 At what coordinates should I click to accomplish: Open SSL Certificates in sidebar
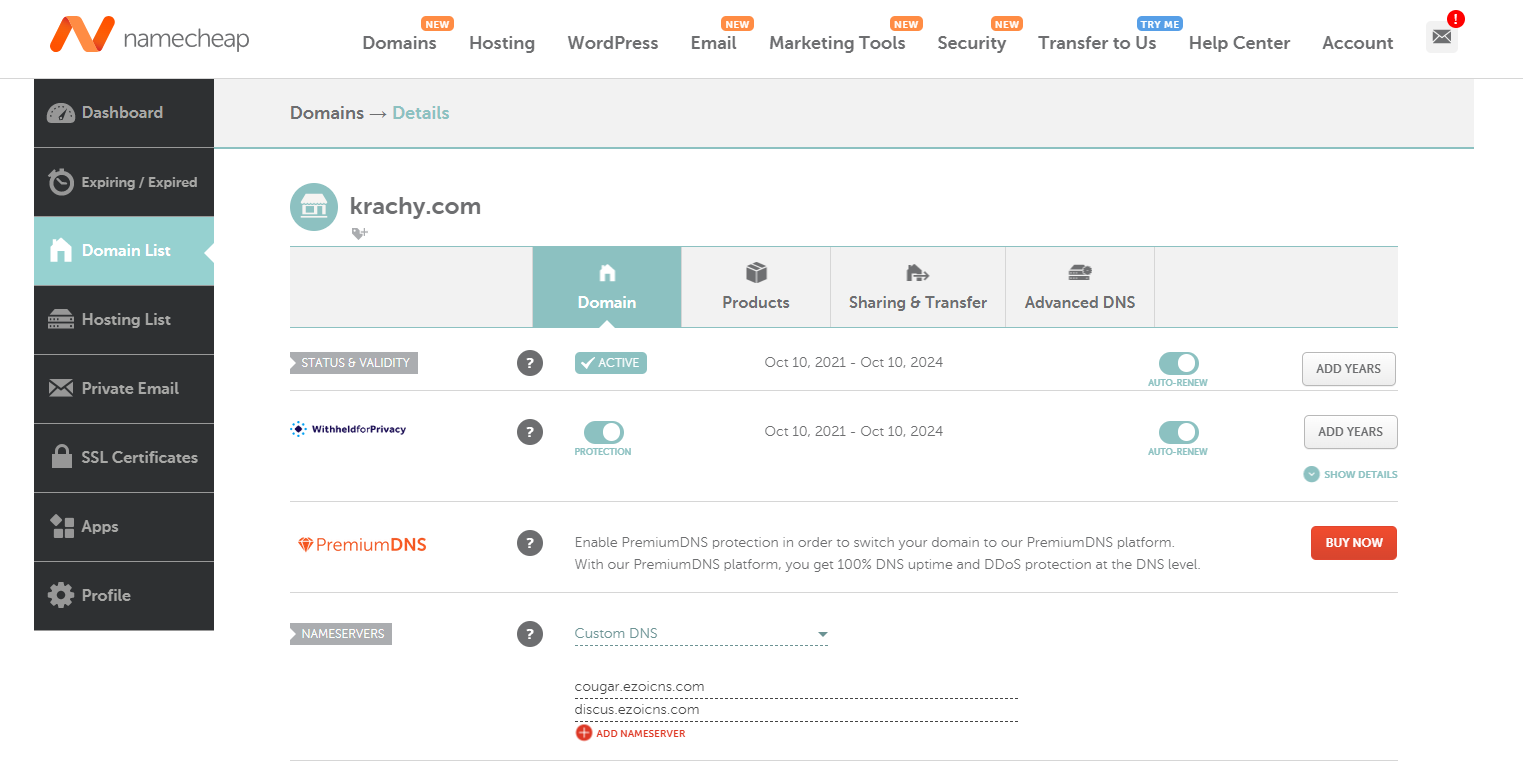(x=124, y=457)
